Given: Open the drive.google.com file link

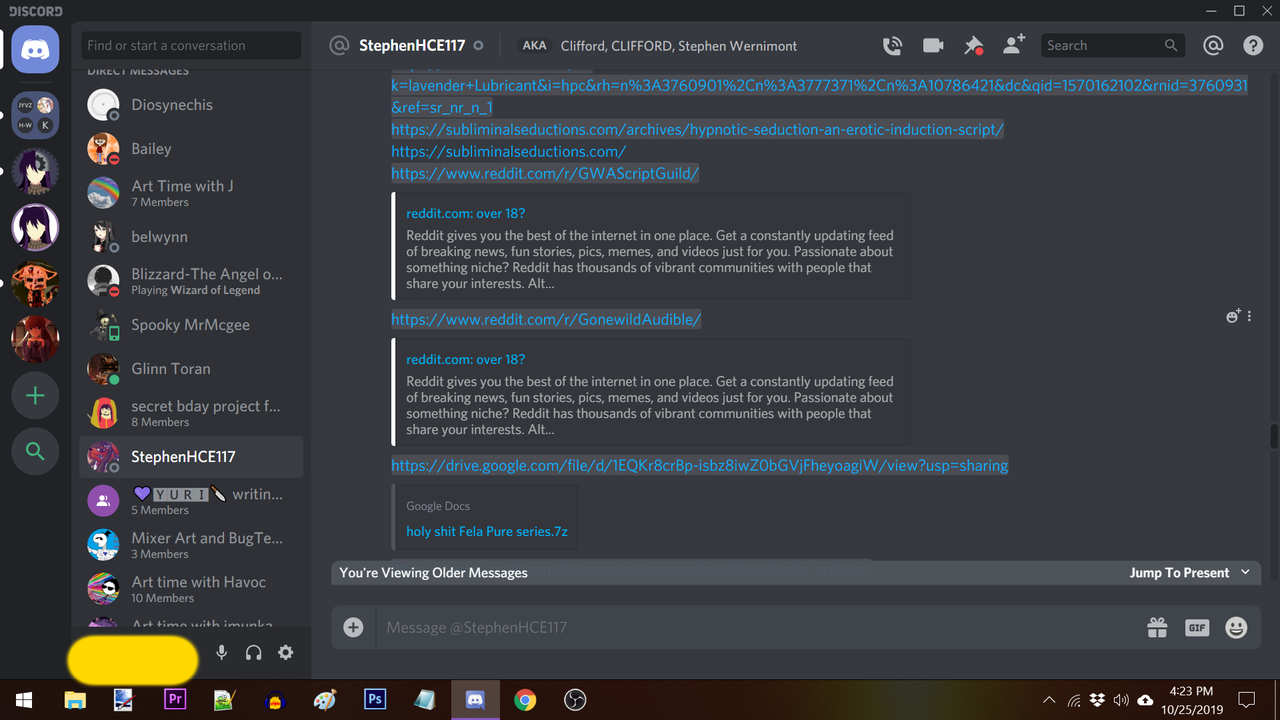Looking at the screenshot, I should coord(700,465).
